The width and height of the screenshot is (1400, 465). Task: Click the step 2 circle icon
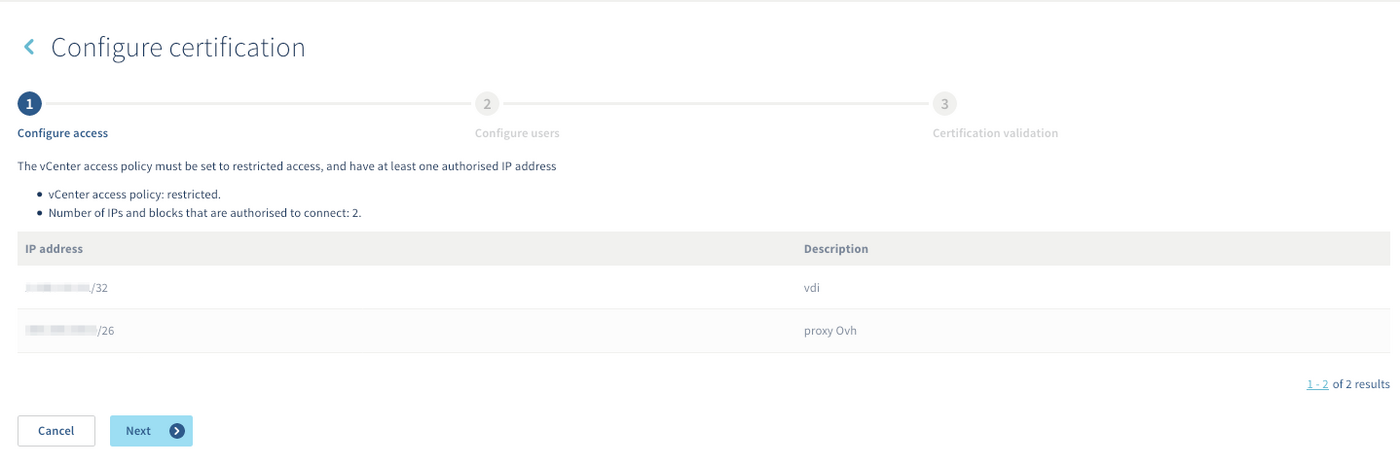point(486,104)
